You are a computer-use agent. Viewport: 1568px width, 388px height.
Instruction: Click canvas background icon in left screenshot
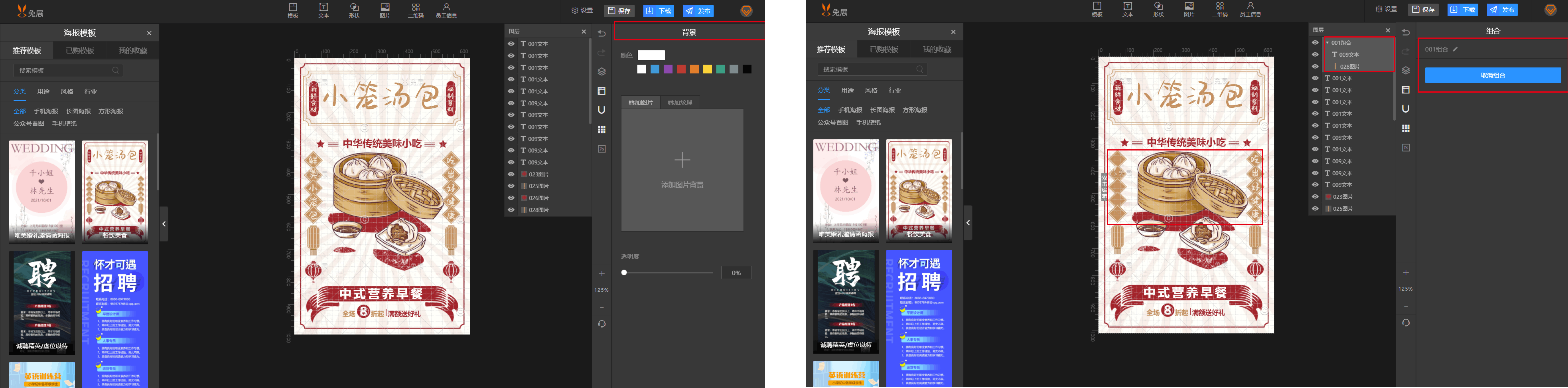[x=601, y=91]
